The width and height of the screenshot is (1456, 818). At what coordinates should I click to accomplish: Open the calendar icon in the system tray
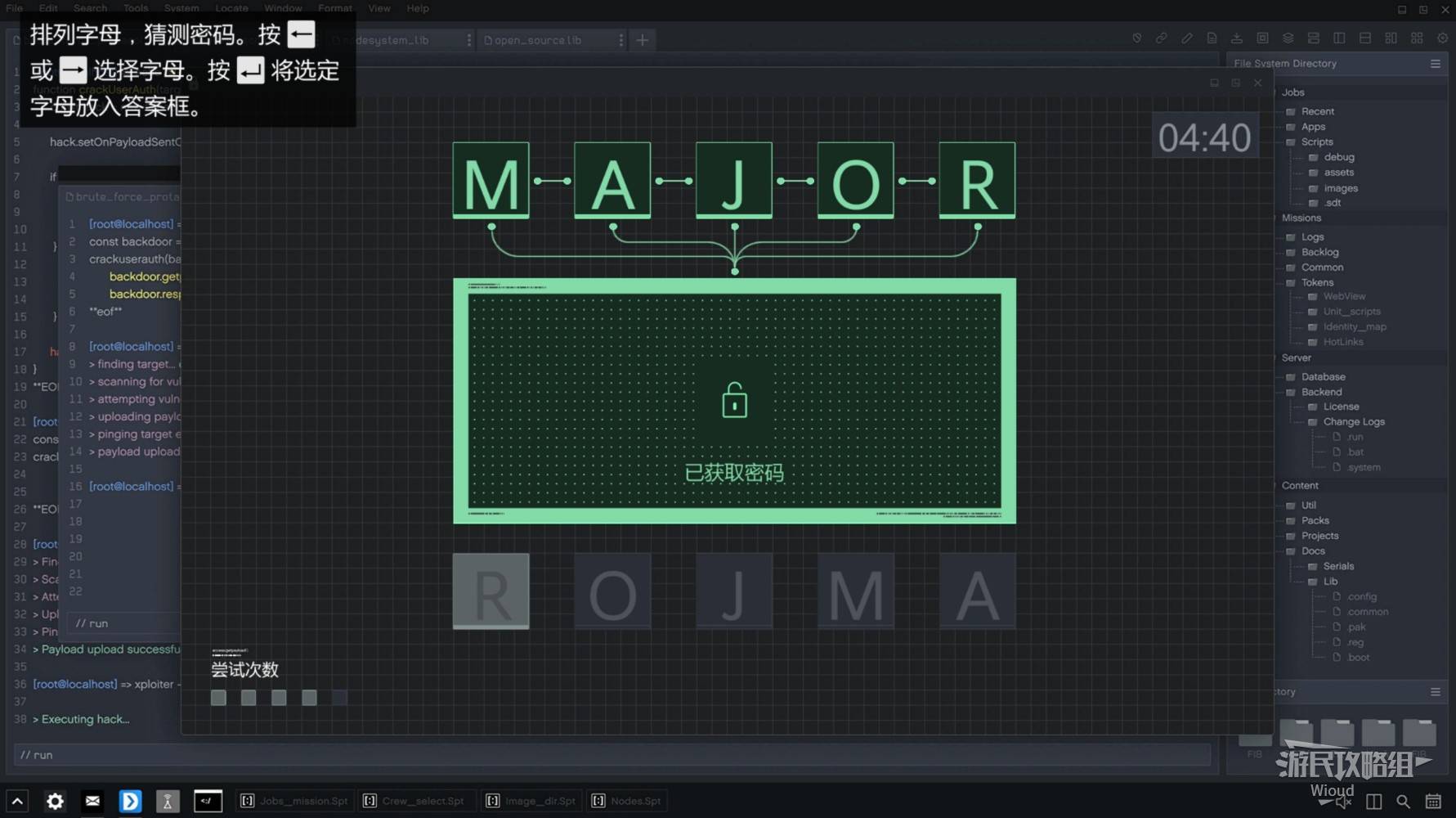[x=1433, y=802]
